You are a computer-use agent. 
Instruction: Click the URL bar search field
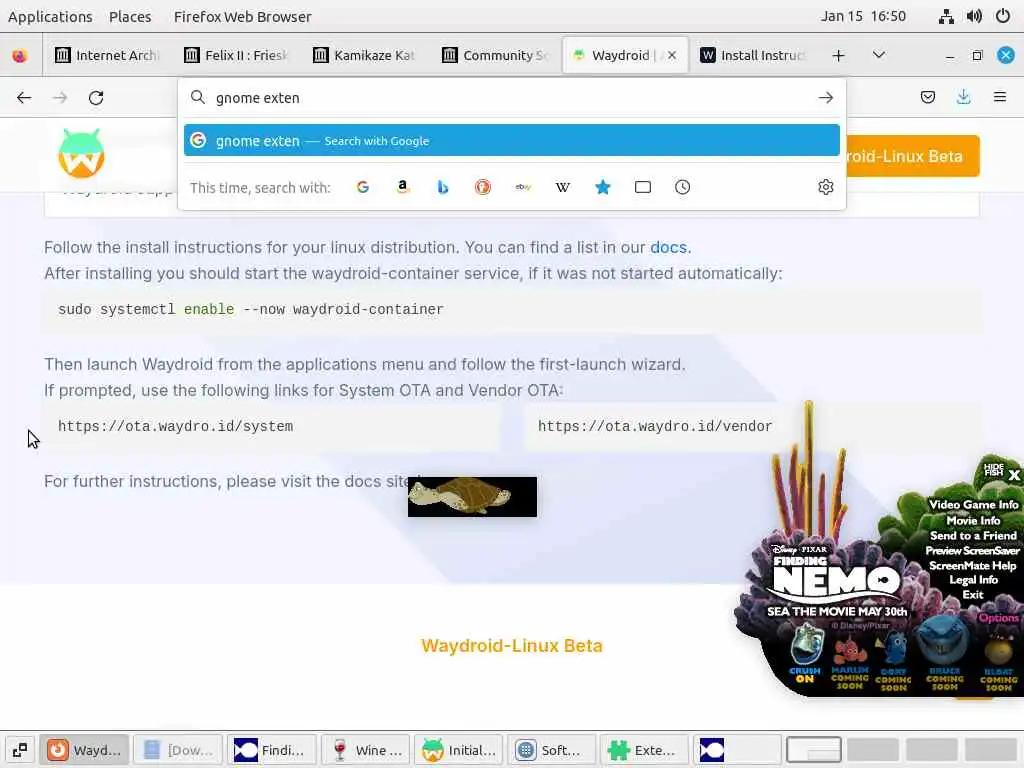511,98
